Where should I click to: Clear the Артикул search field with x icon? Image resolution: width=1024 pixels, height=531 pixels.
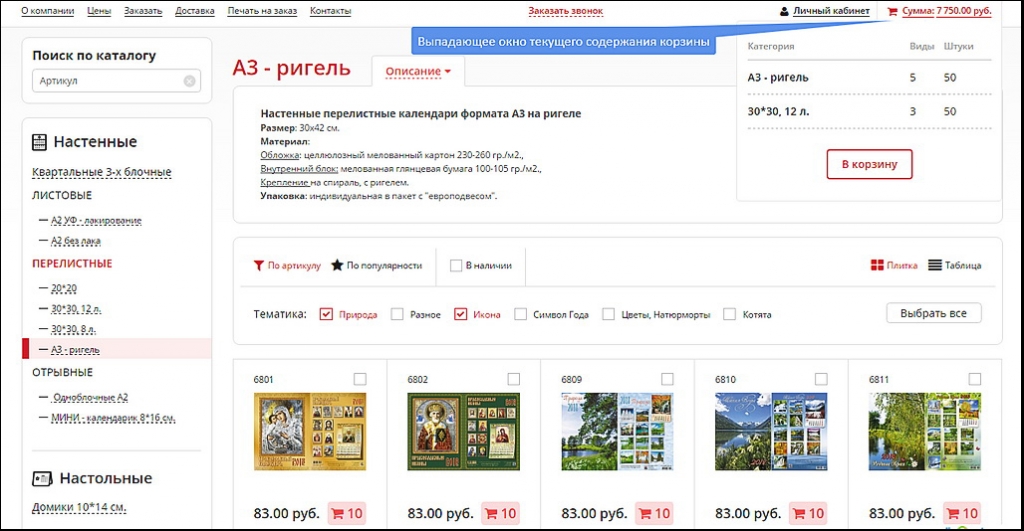189,81
